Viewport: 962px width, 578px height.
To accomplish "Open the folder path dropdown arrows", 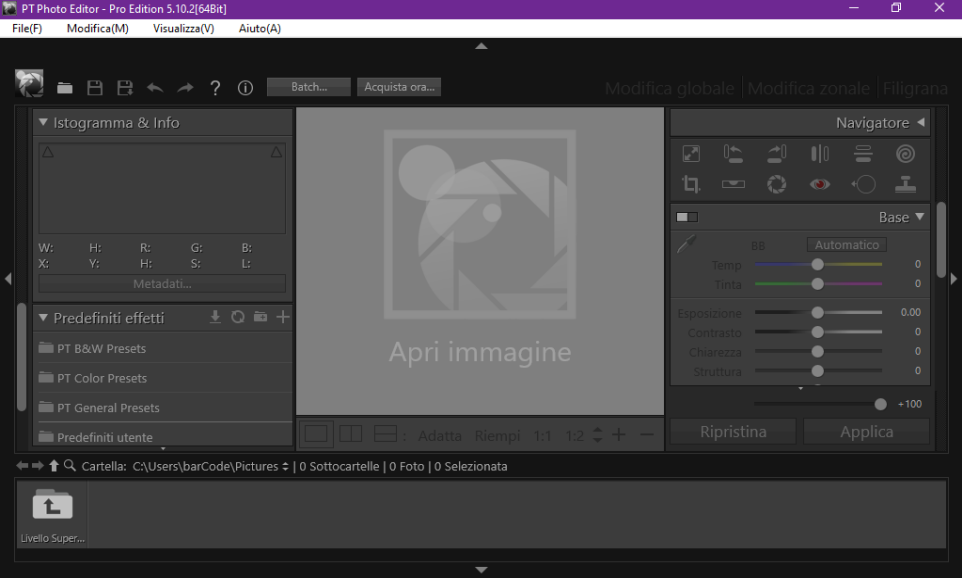I will point(285,466).
